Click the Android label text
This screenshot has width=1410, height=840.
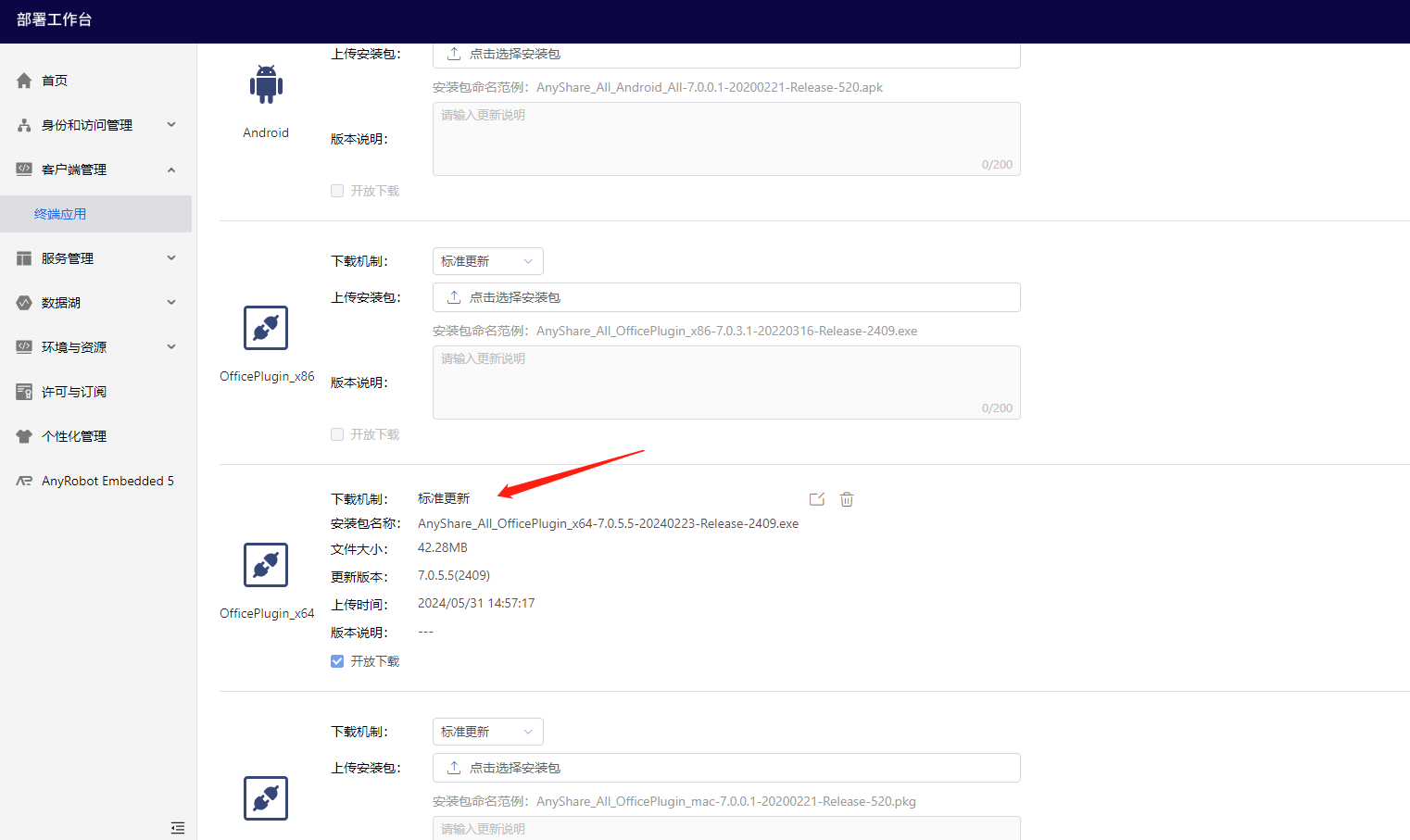coord(266,132)
